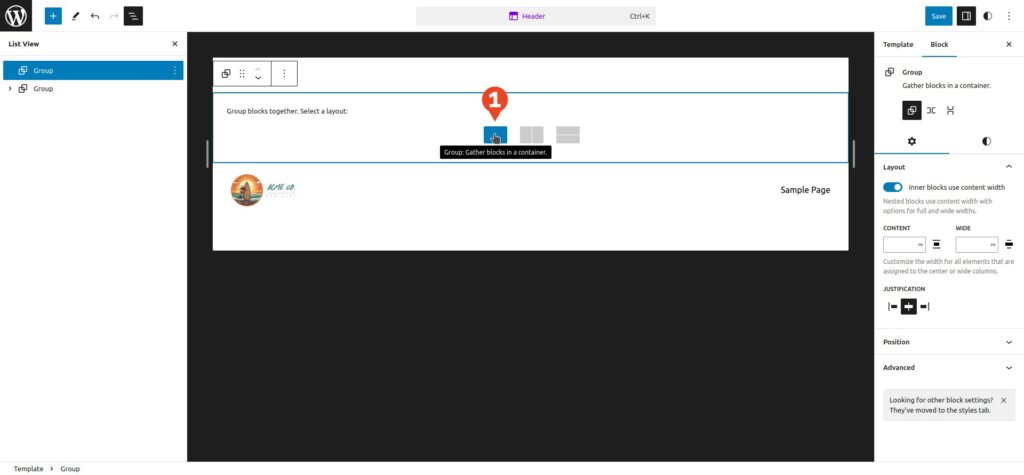The height and width of the screenshot is (475, 1024).
Task: Open the global Styles half-circle icon
Action: point(988,16)
